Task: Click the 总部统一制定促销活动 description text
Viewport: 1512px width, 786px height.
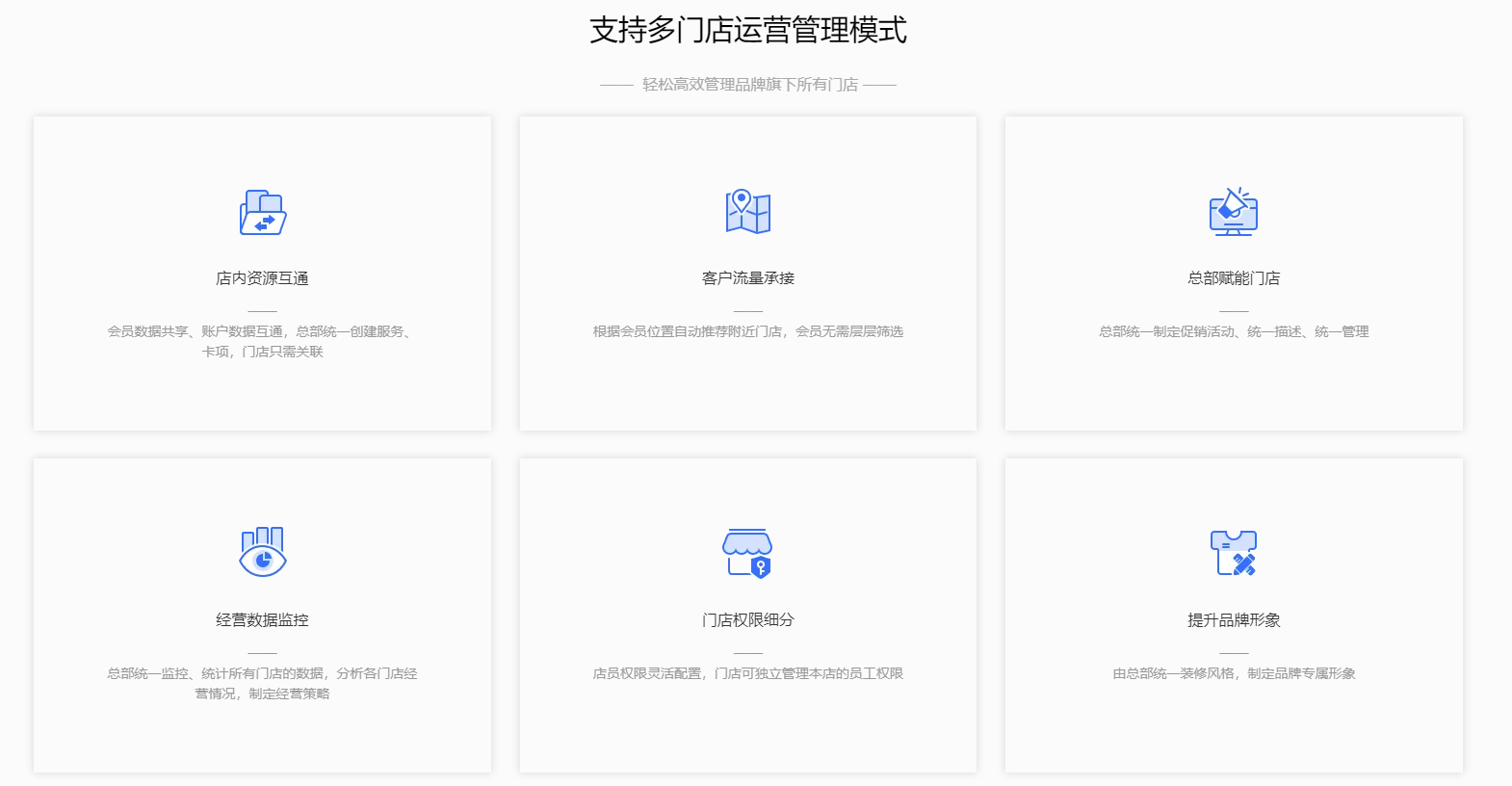Action: [x=1234, y=331]
